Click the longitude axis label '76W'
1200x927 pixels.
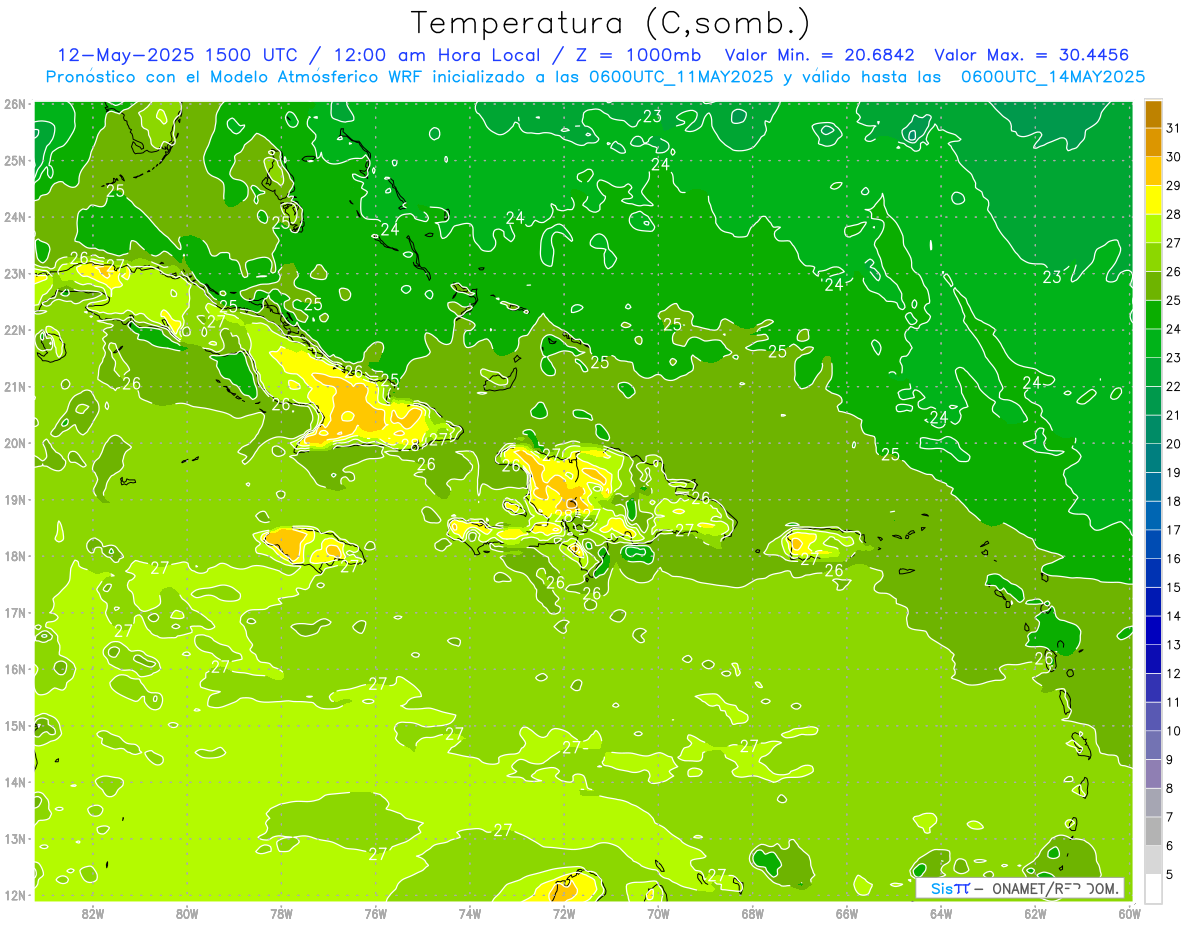tap(376, 913)
